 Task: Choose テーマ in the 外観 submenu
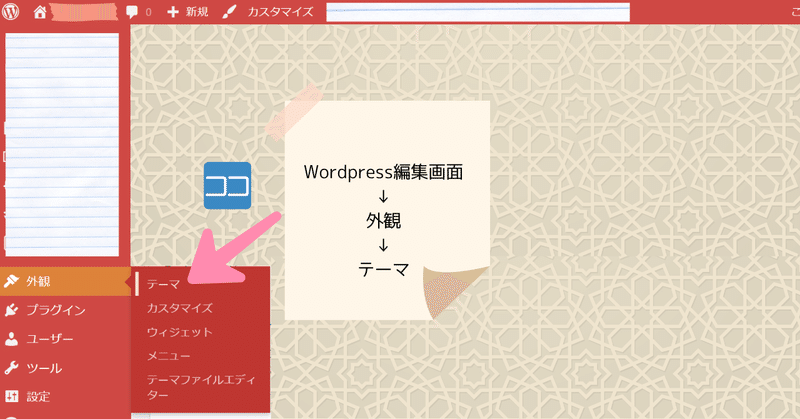pos(163,284)
